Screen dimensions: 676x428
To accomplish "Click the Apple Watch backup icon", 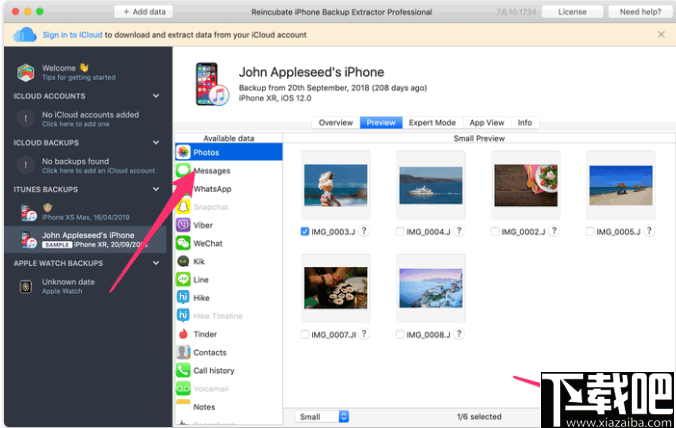I will click(25, 286).
